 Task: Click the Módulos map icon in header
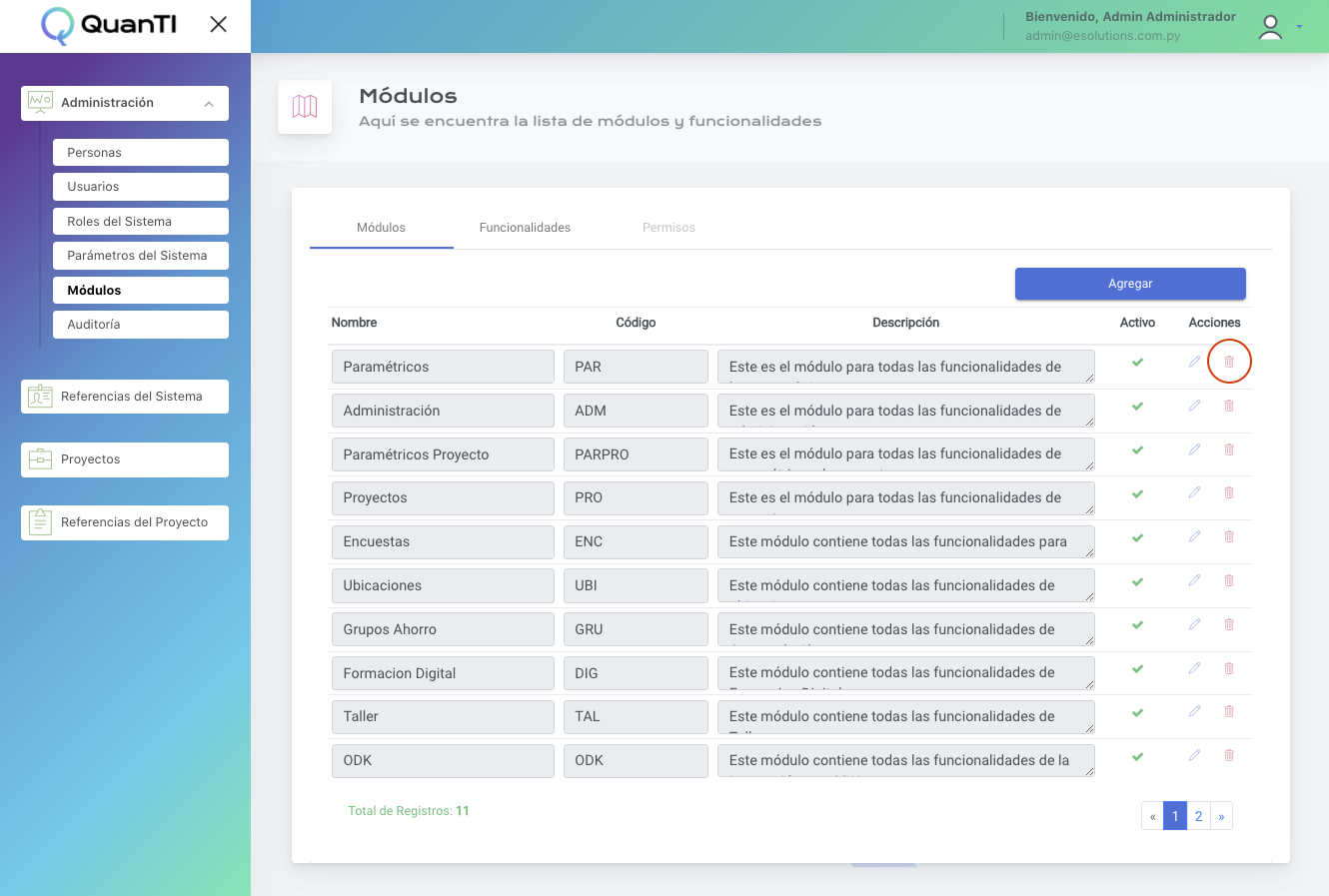pyautogui.click(x=305, y=106)
